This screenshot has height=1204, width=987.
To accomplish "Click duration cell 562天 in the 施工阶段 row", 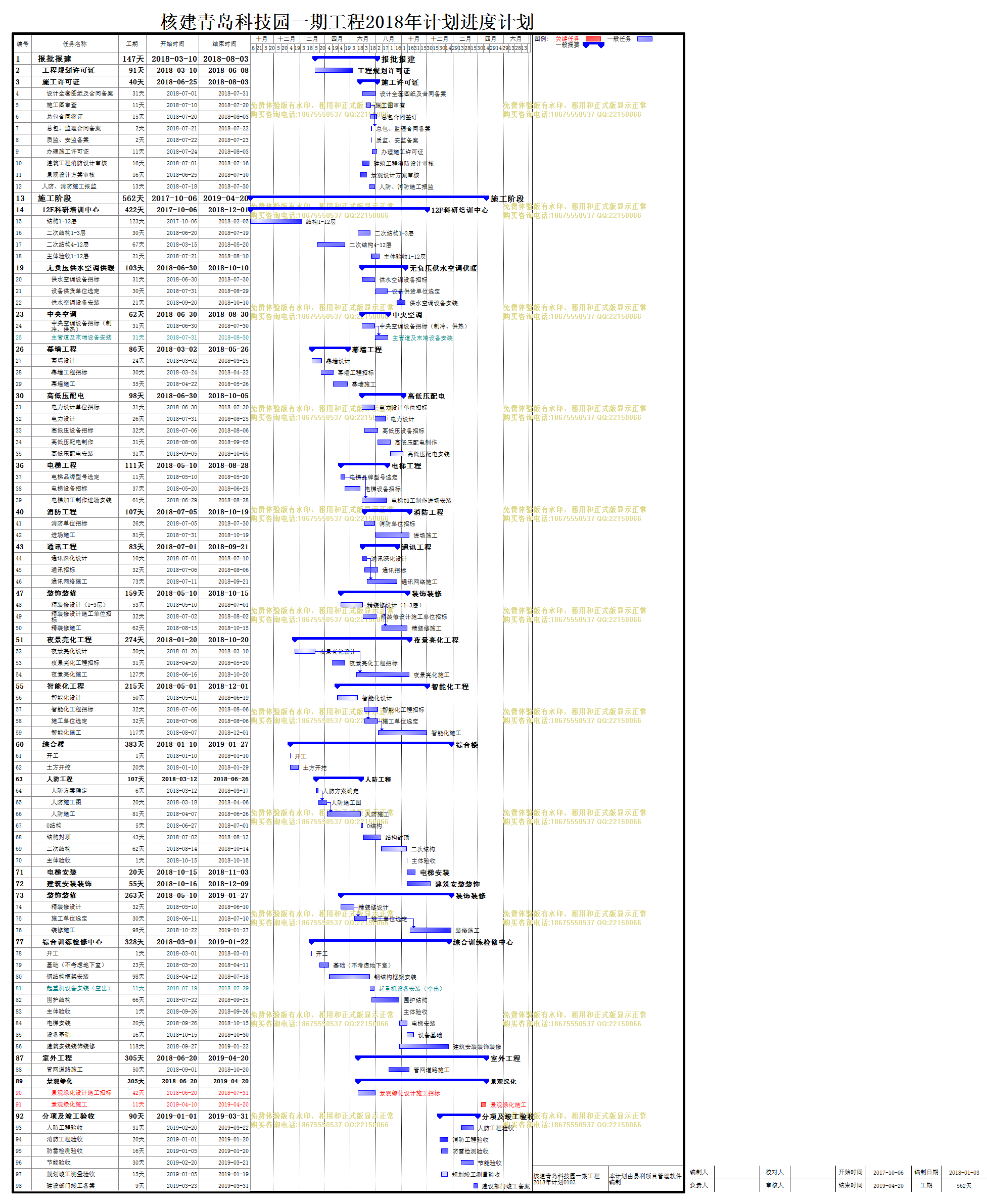I will point(133,199).
